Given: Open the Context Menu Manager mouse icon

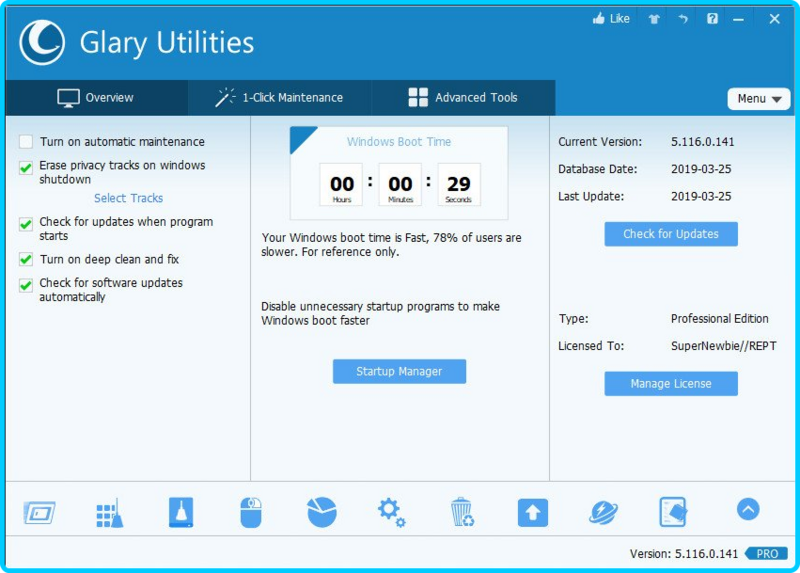Looking at the screenshot, I should tap(251, 512).
